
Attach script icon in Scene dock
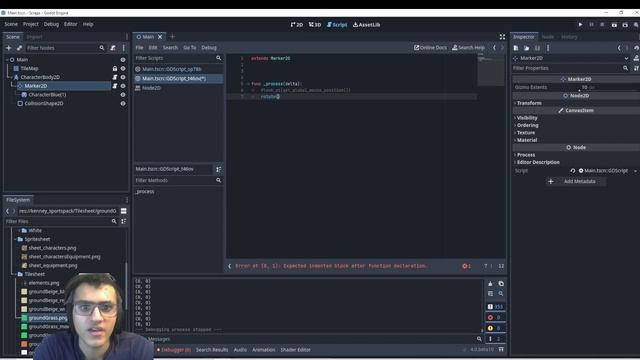pos(113,48)
